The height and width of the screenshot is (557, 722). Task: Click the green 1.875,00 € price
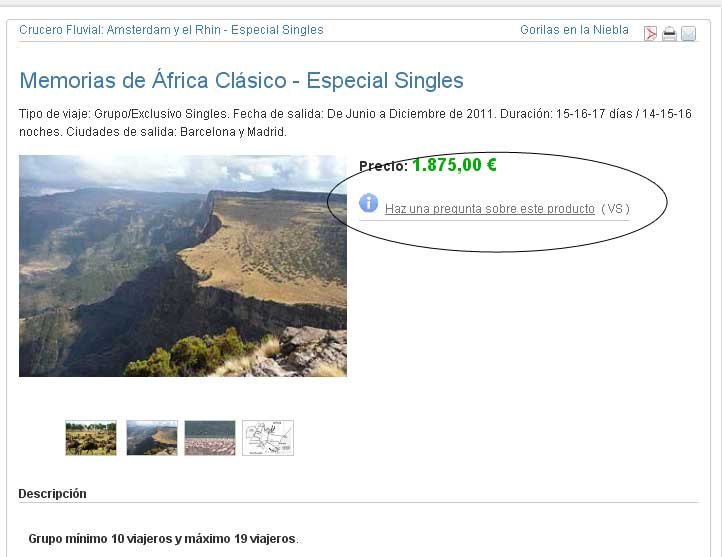[454, 165]
